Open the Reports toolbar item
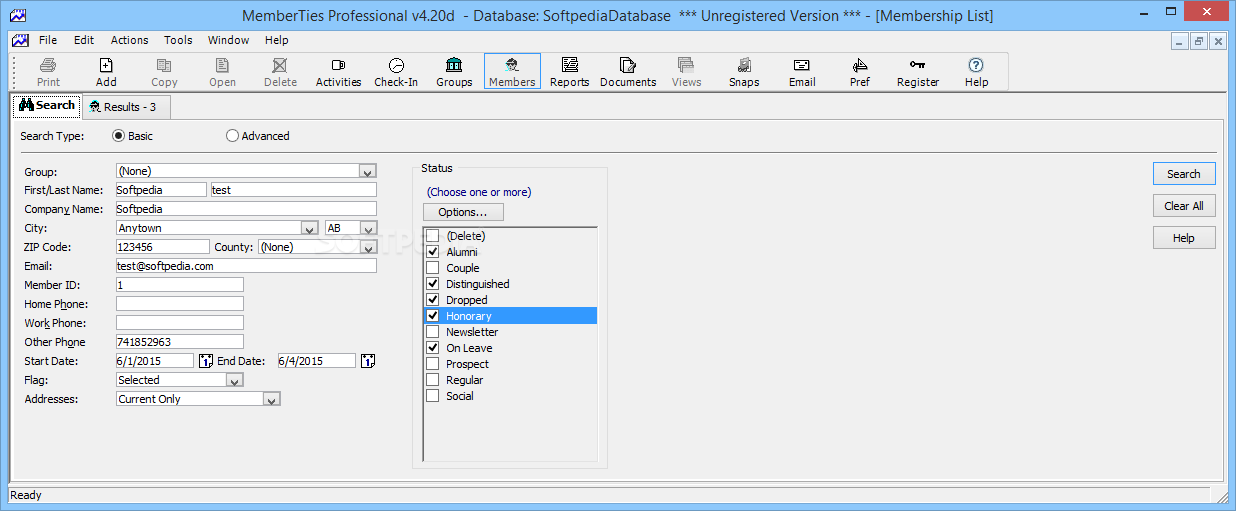Viewport: 1236px width, 511px height. click(x=570, y=72)
